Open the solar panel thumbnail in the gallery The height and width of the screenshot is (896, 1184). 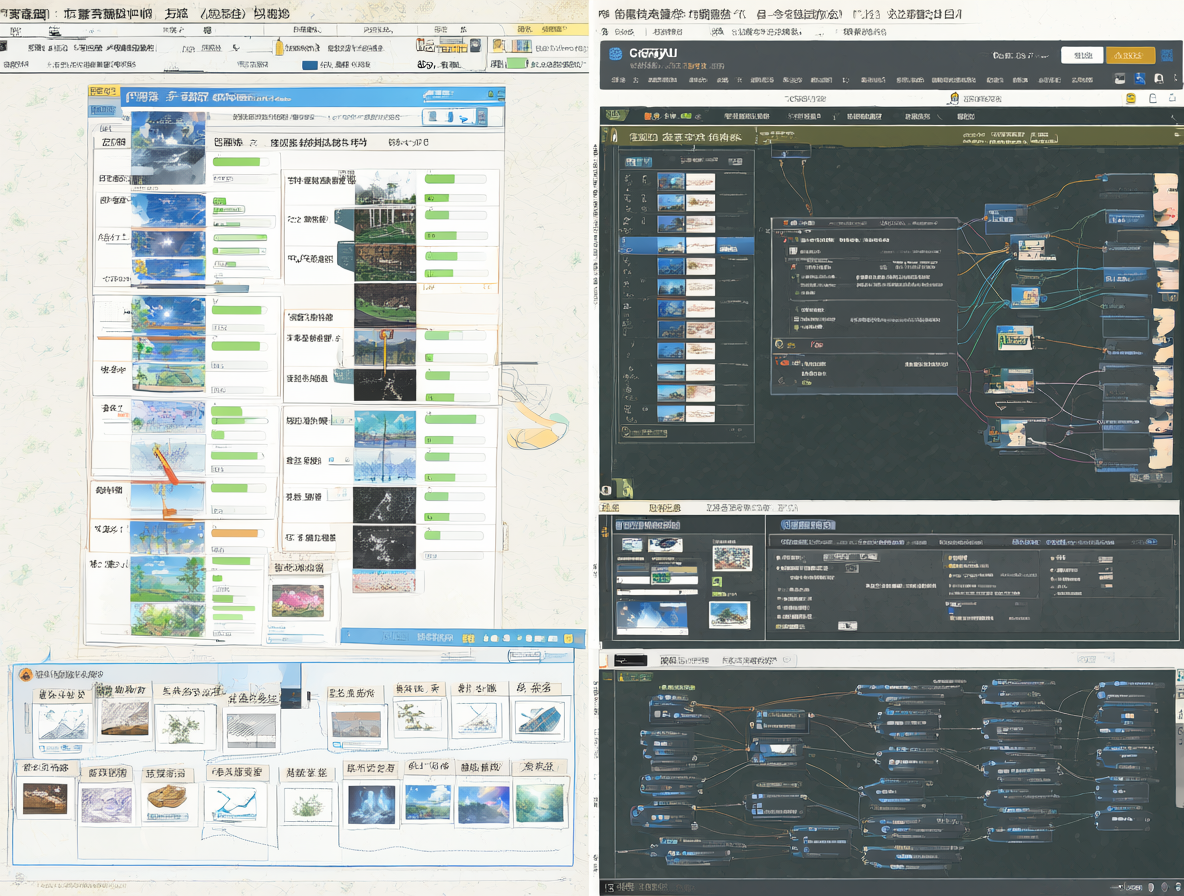click(x=539, y=720)
